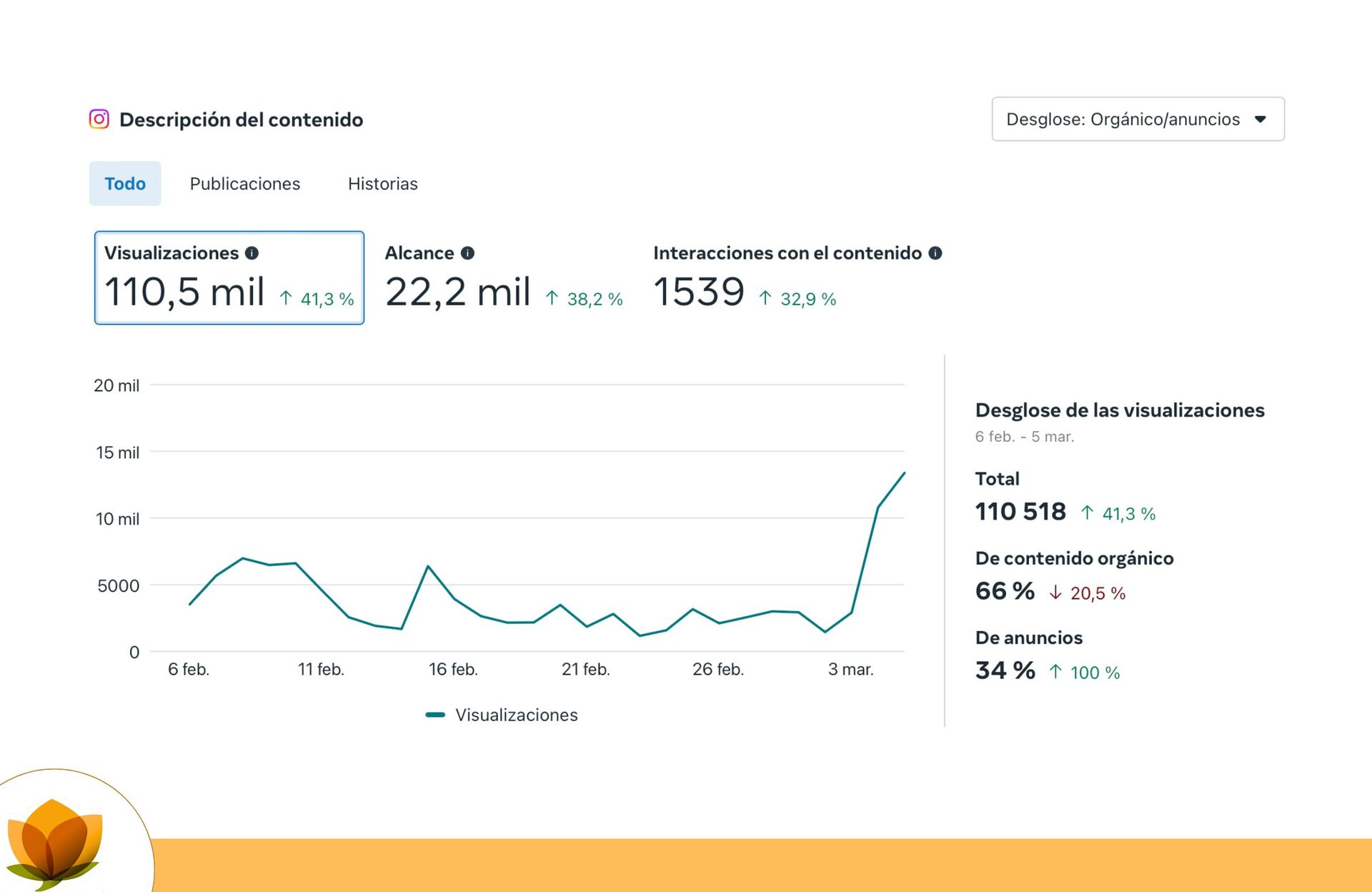Click the Instagram logo icon
Image resolution: width=1372 pixels, height=892 pixels.
[99, 119]
